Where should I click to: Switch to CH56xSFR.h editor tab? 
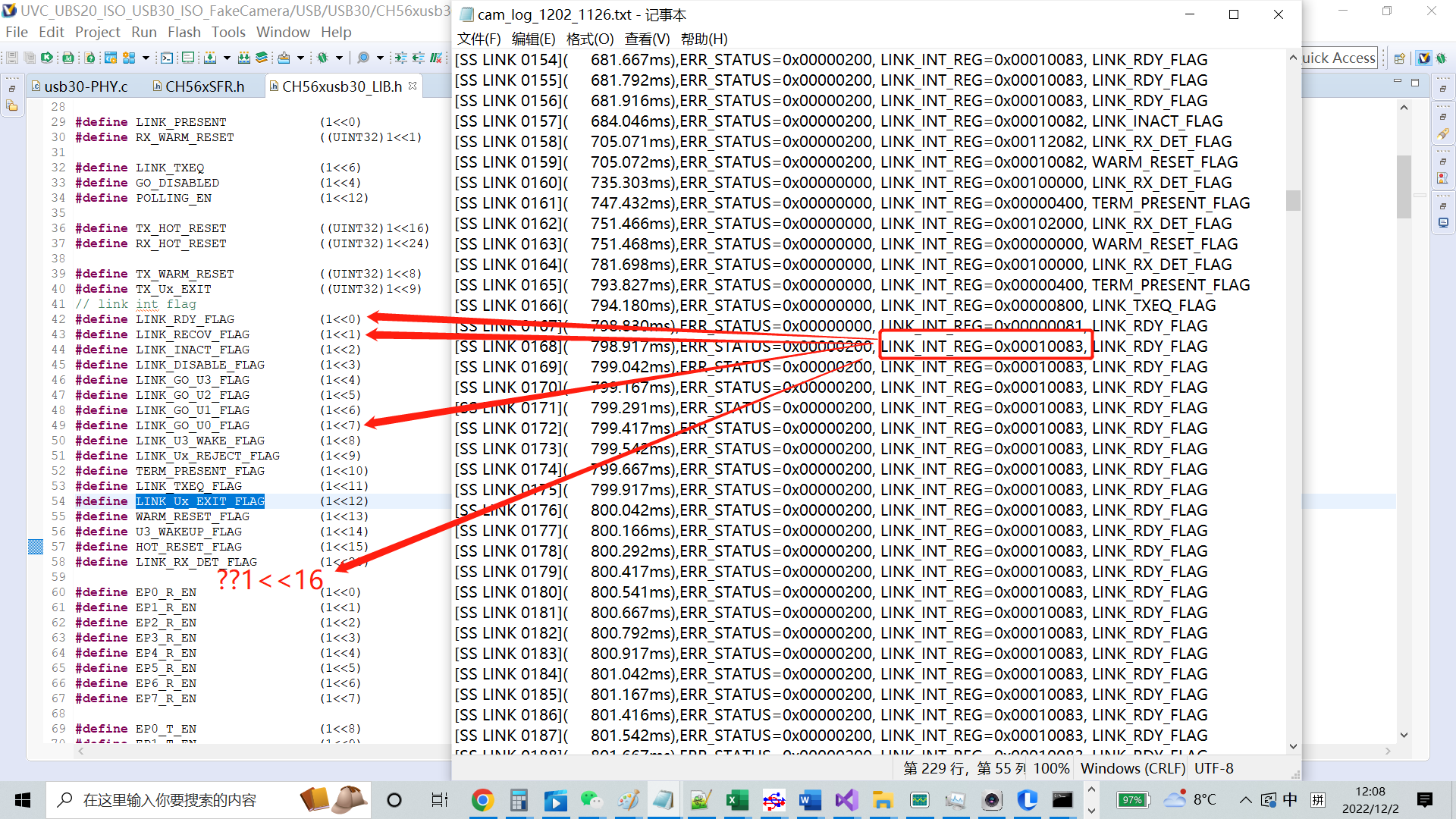199,86
